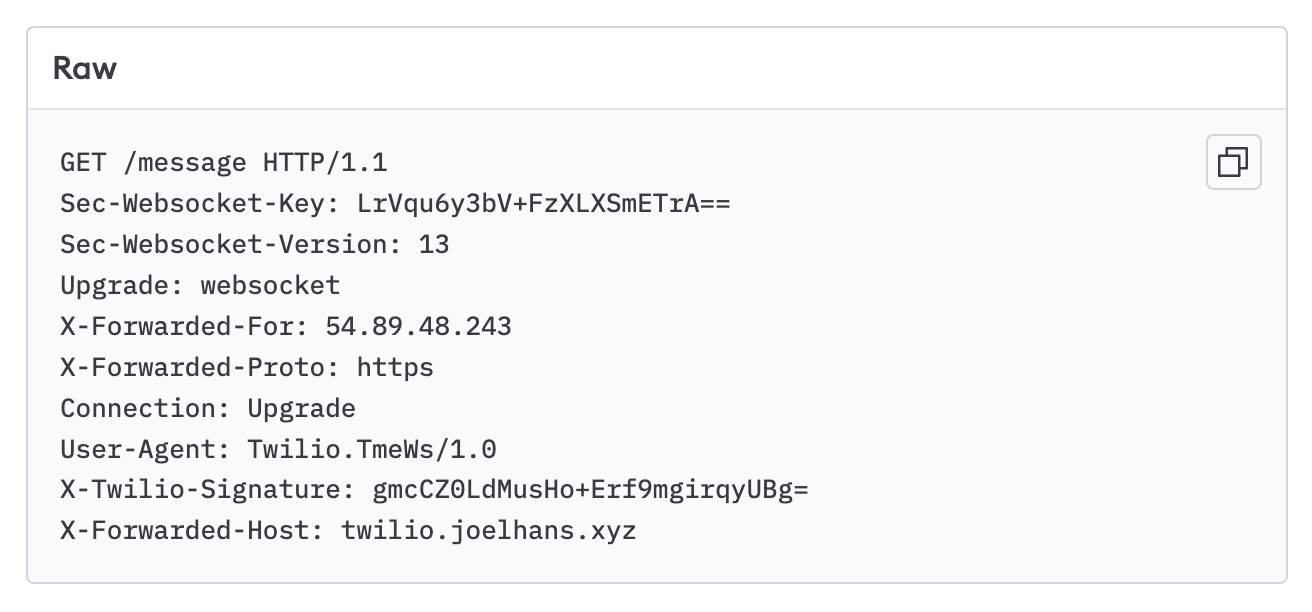The width and height of the screenshot is (1312, 612).
Task: Click the IP address 54.89.48.243
Action: coord(418,327)
